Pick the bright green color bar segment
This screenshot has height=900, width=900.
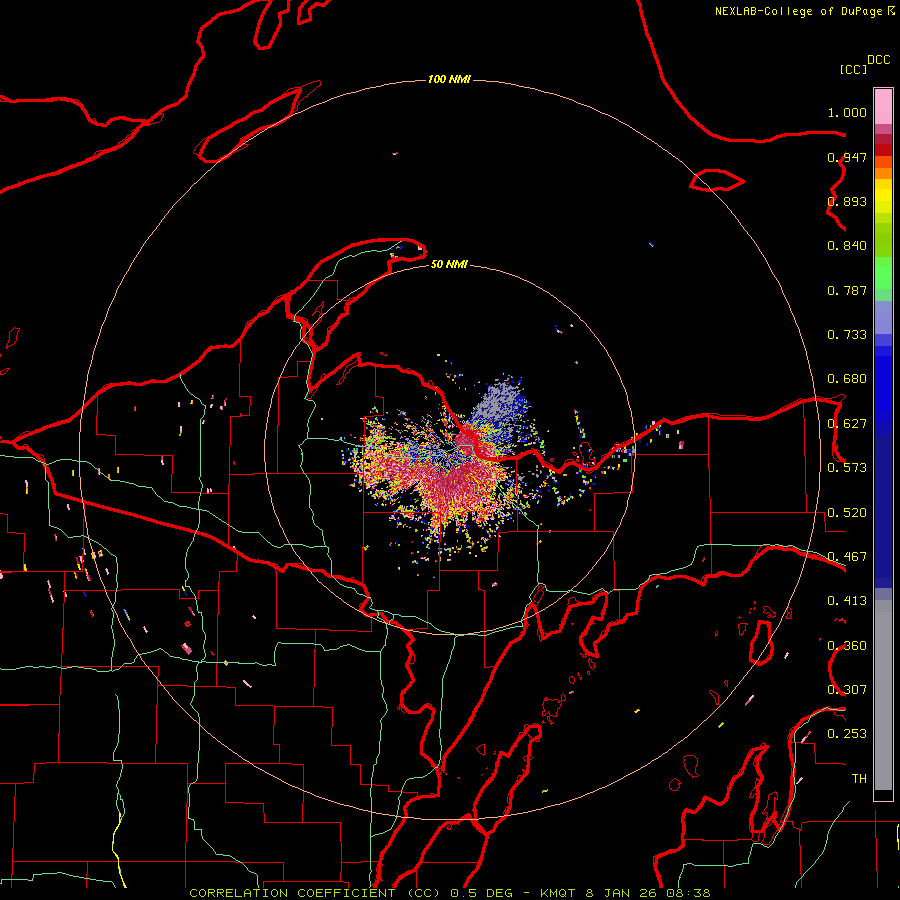pyautogui.click(x=883, y=273)
